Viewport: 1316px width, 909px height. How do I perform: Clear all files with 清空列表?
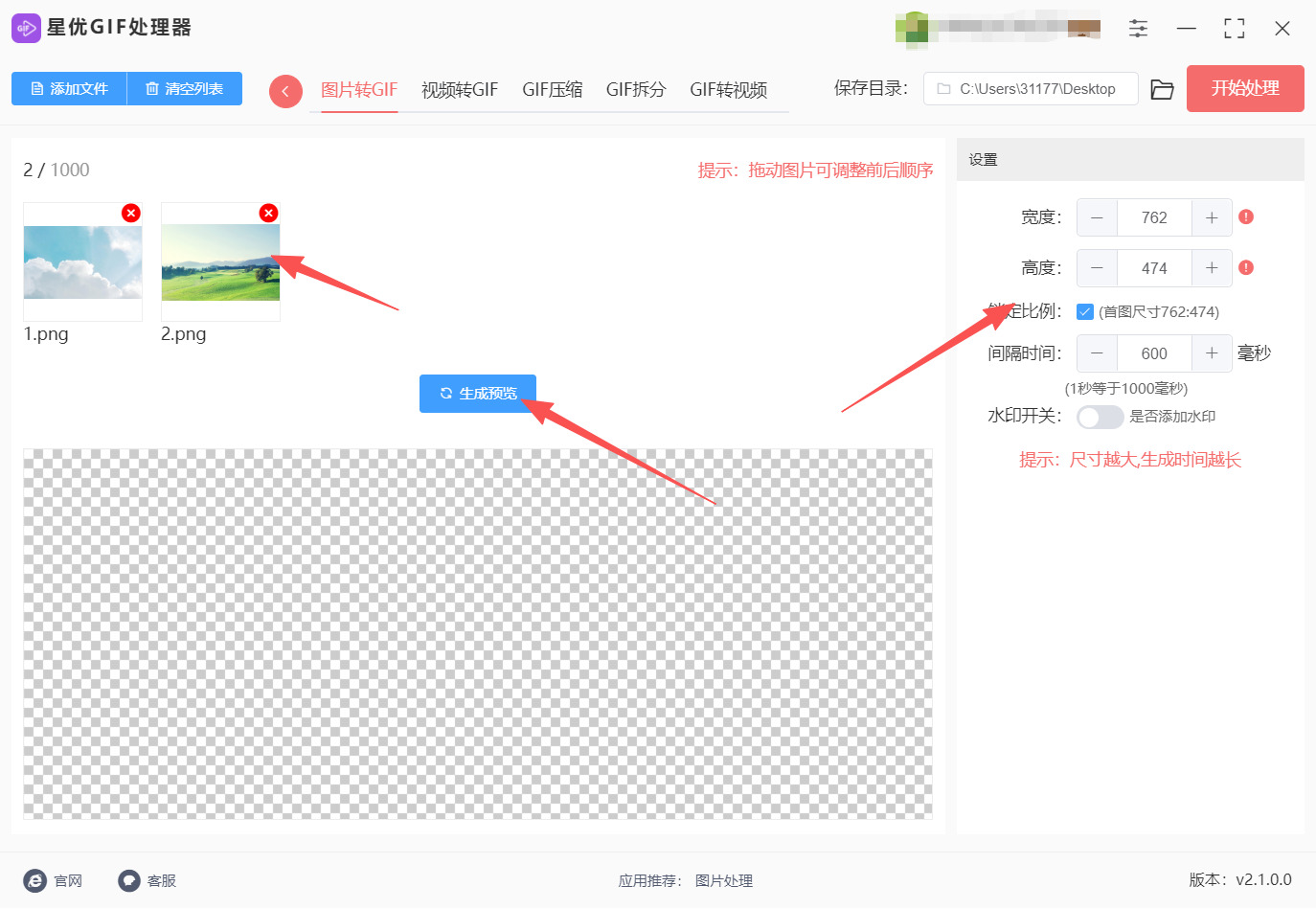[184, 88]
